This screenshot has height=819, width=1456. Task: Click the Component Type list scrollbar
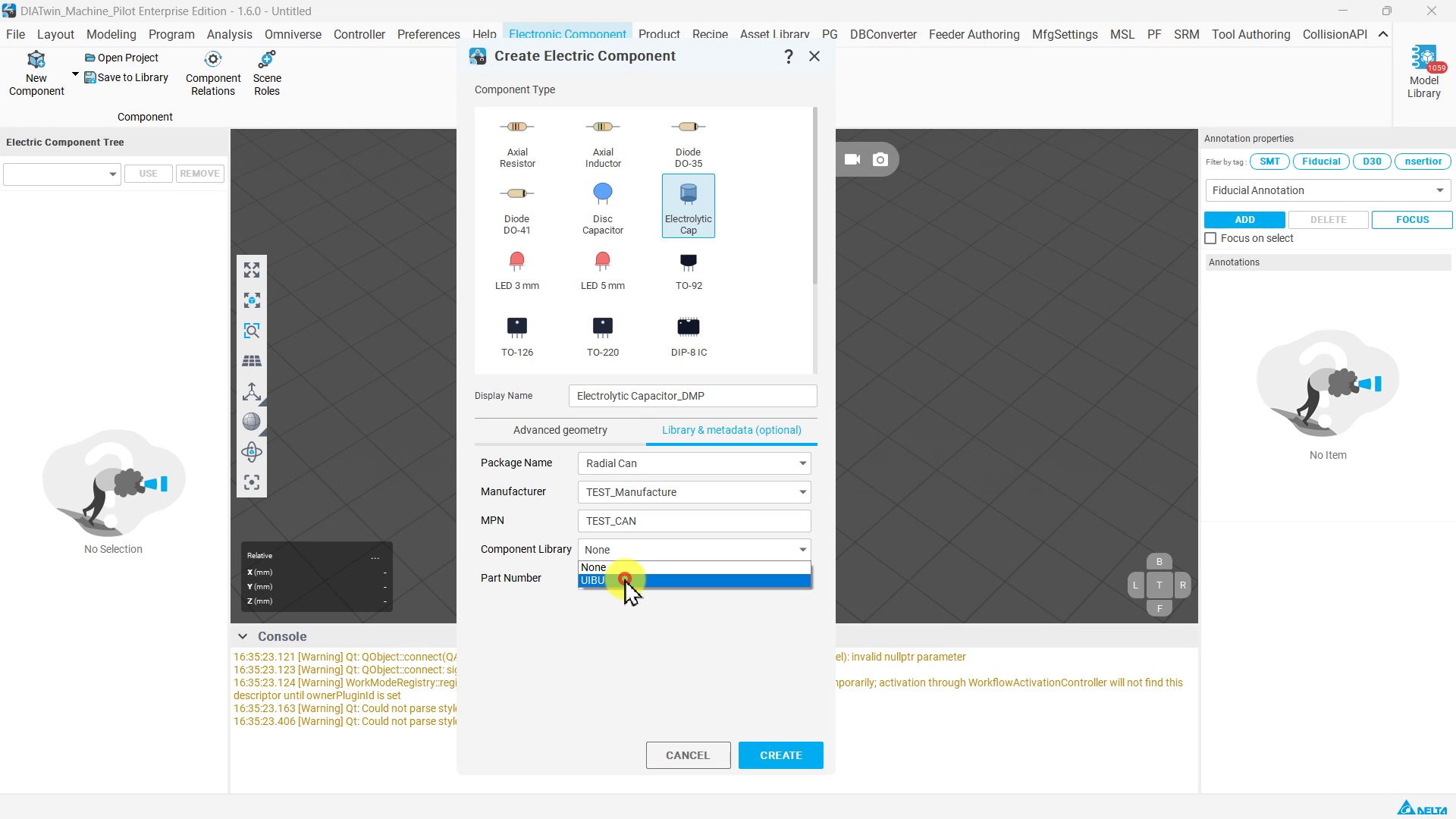pos(815,197)
